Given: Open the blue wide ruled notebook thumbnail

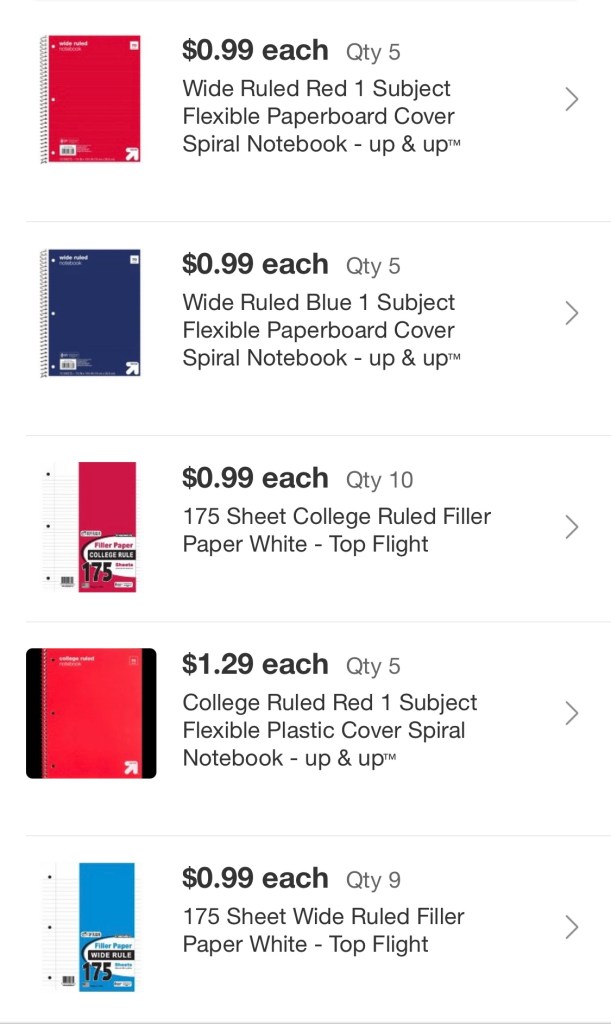Looking at the screenshot, I should point(90,313).
